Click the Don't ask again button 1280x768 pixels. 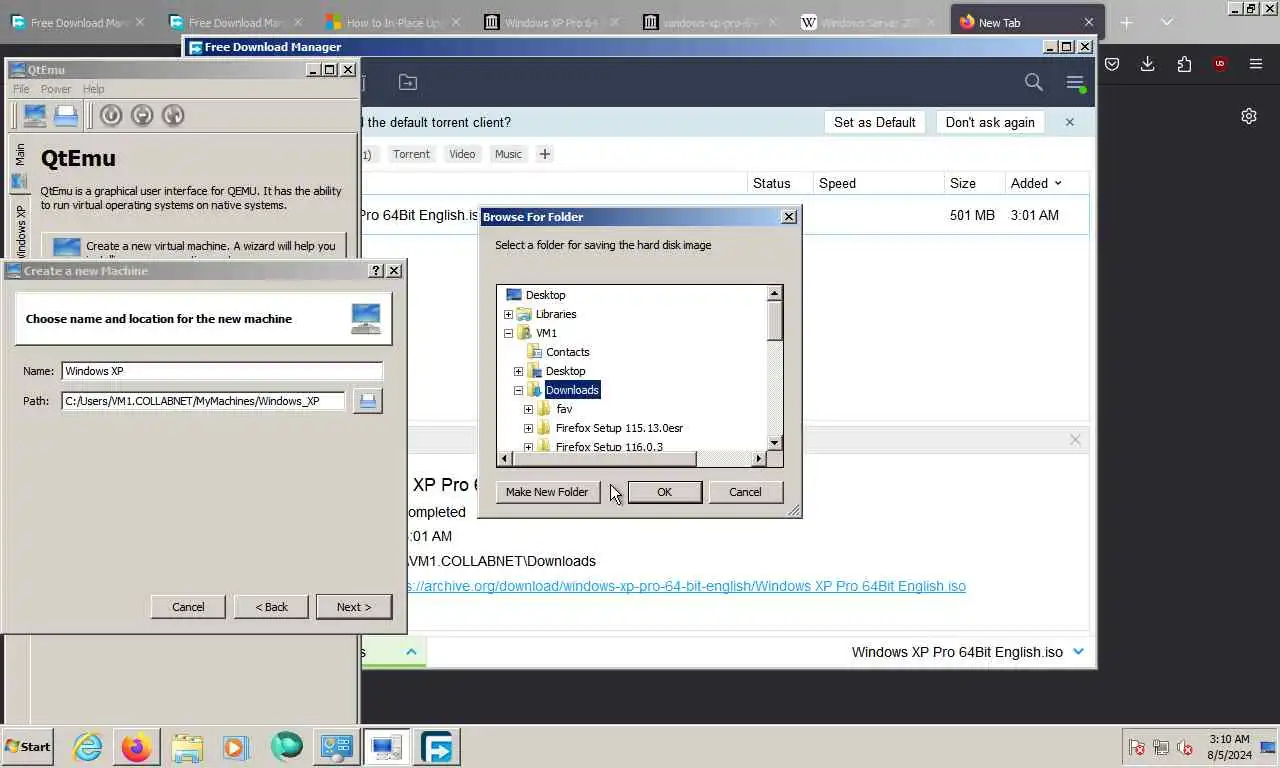pos(990,122)
